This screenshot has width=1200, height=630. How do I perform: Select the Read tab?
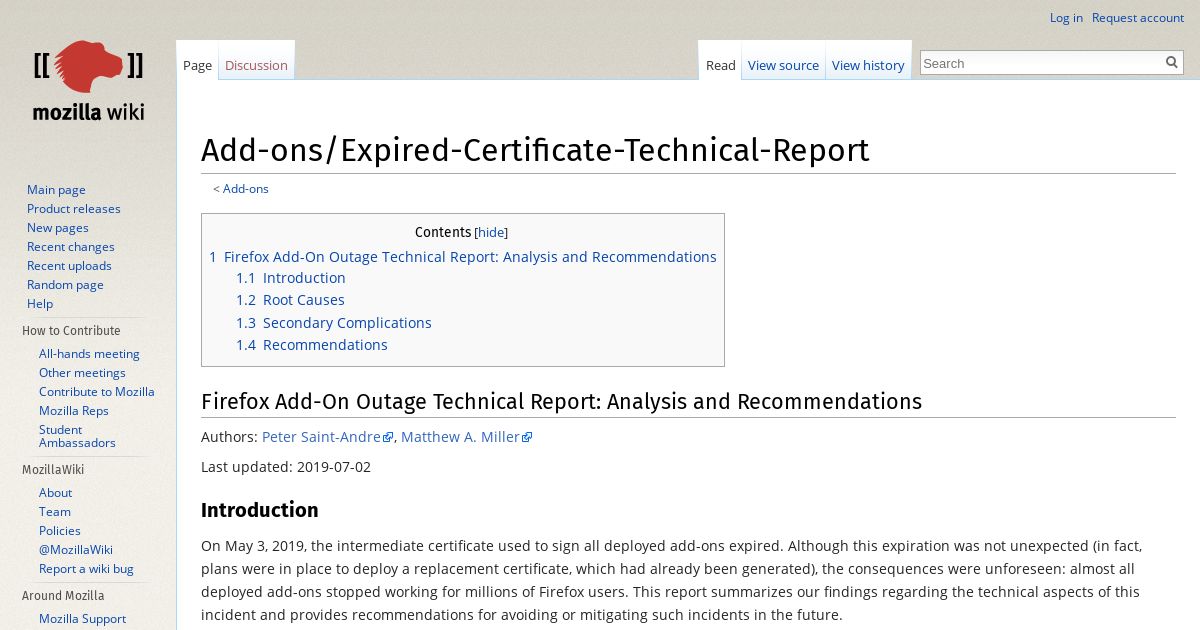pos(720,65)
